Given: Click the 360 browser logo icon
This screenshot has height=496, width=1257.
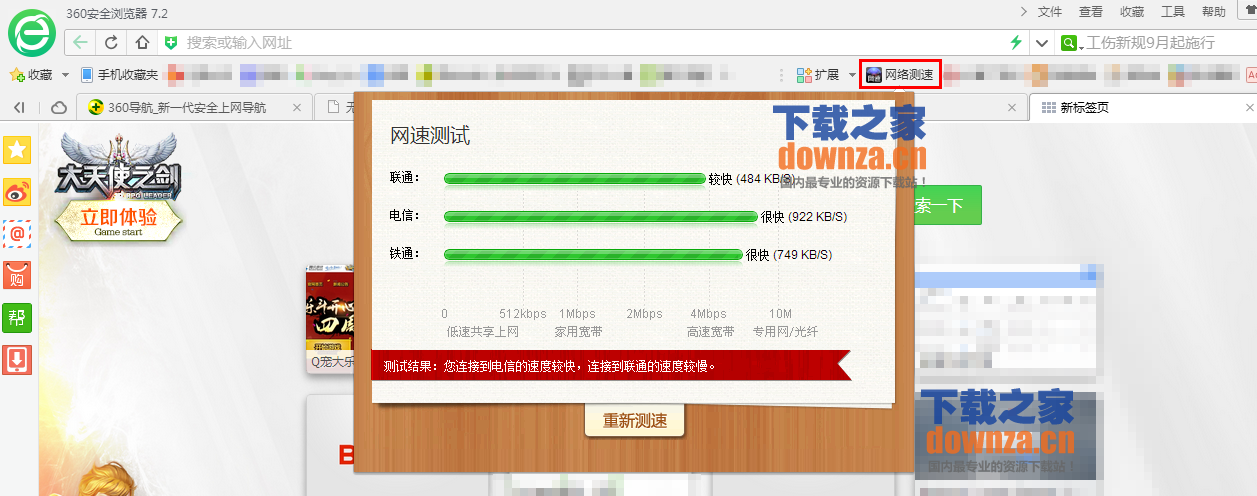Looking at the screenshot, I should tap(32, 32).
